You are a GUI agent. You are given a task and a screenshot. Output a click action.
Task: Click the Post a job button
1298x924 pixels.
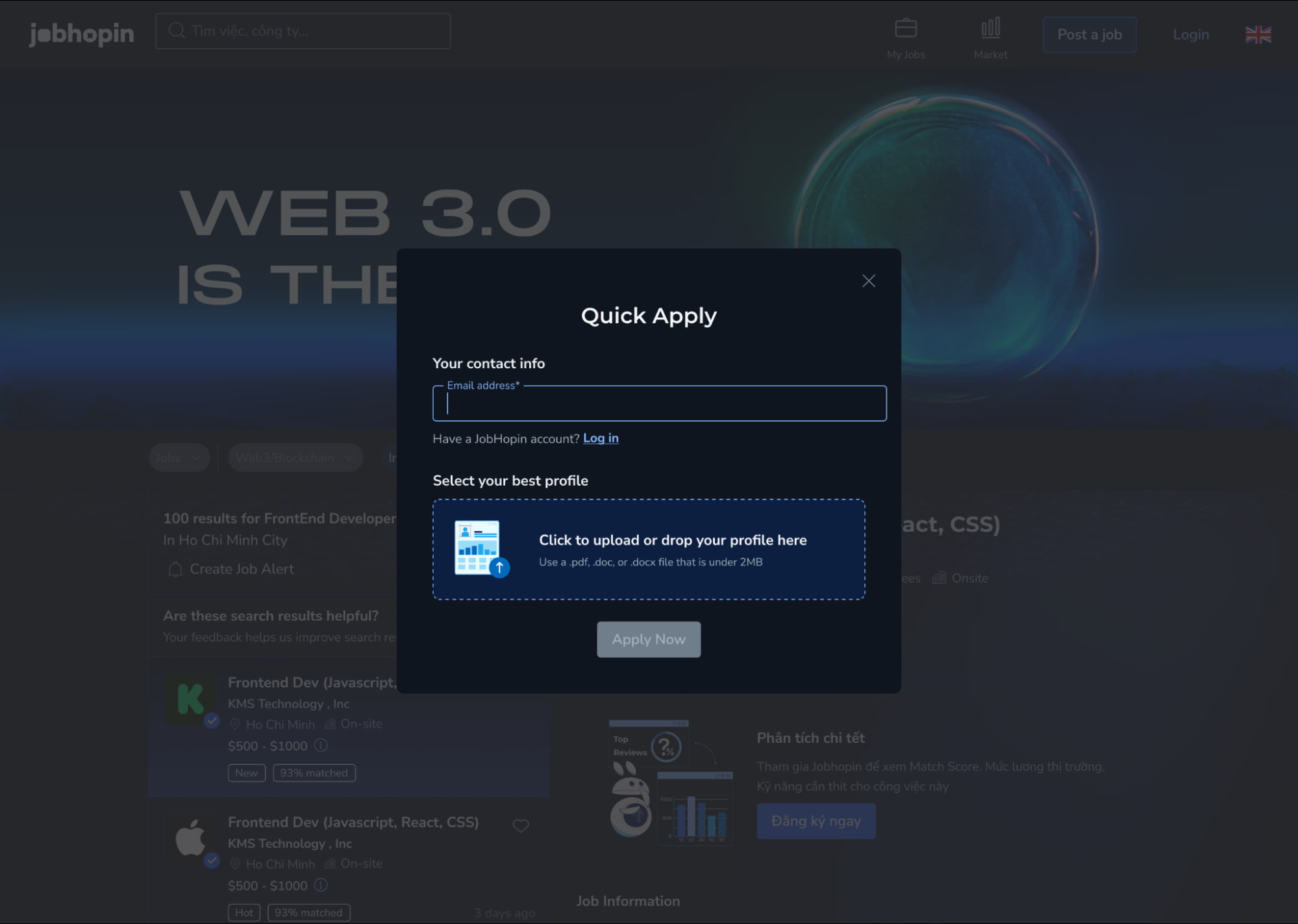[x=1089, y=34]
